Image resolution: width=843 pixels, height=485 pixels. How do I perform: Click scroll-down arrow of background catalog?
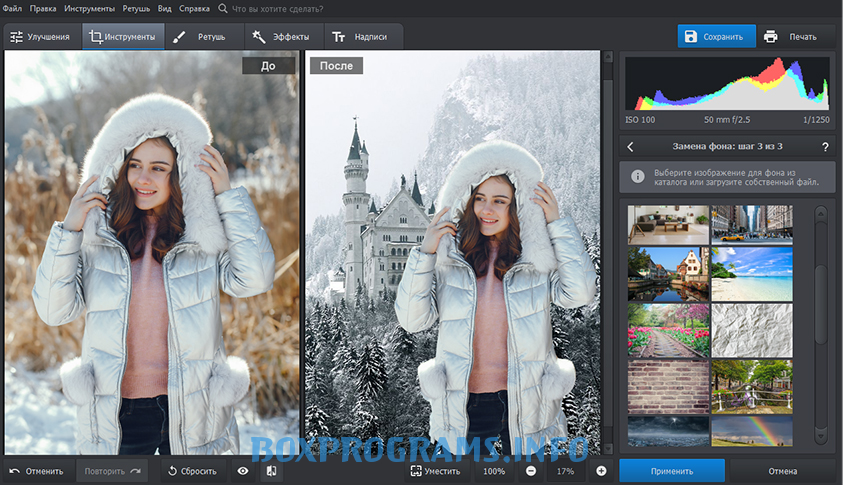[821, 436]
